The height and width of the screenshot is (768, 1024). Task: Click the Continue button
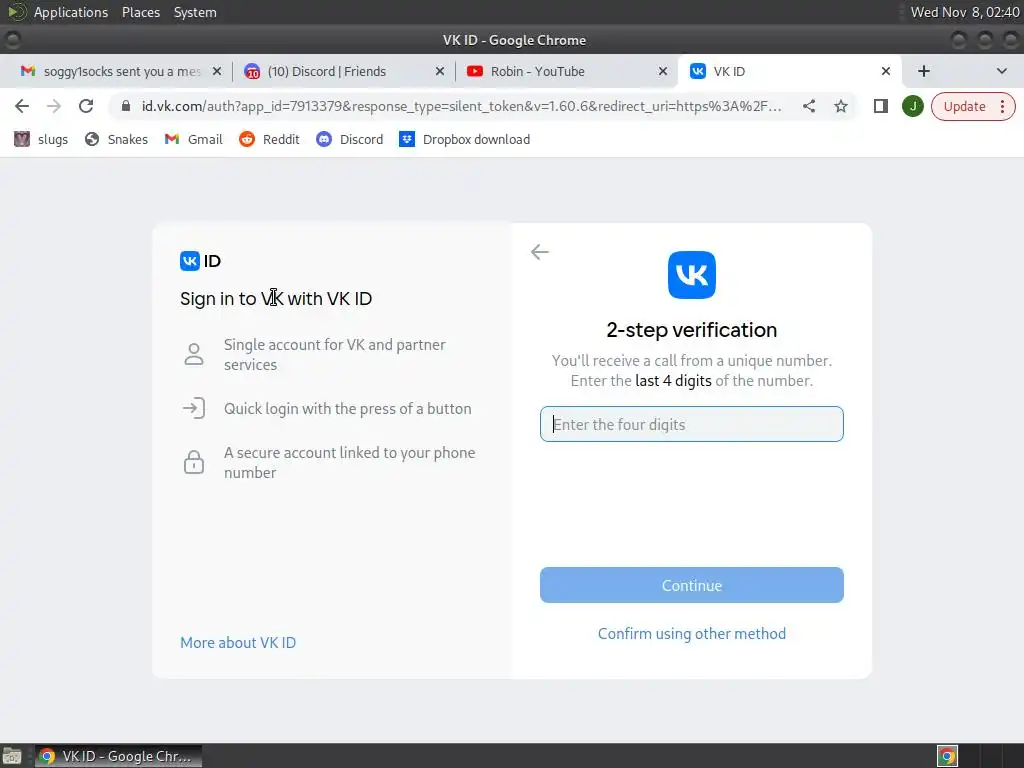[x=692, y=585]
